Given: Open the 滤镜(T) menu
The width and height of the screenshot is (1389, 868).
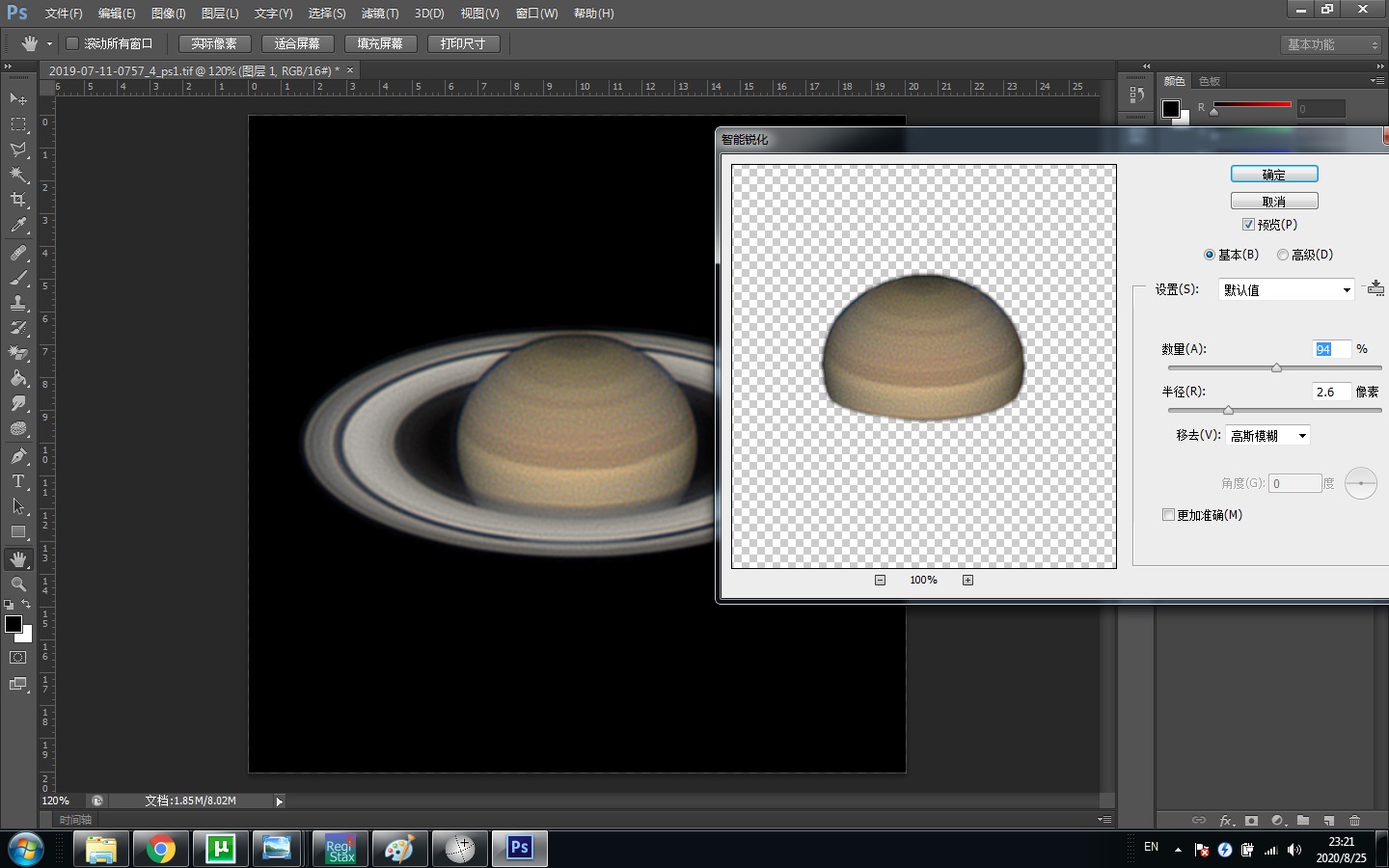Looking at the screenshot, I should click(x=380, y=14).
